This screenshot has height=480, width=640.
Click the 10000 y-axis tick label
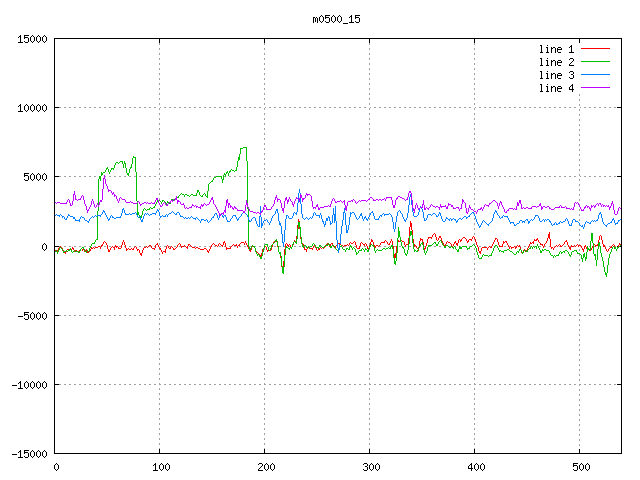tap(32, 108)
